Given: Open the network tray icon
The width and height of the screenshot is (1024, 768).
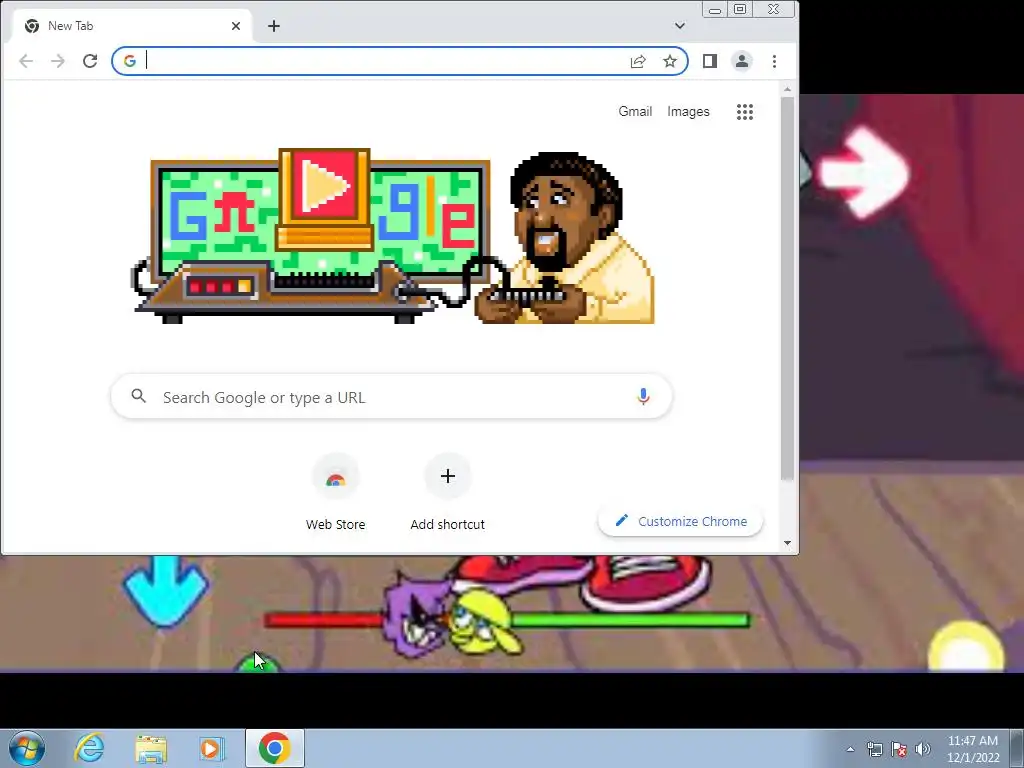Looking at the screenshot, I should coord(874,749).
